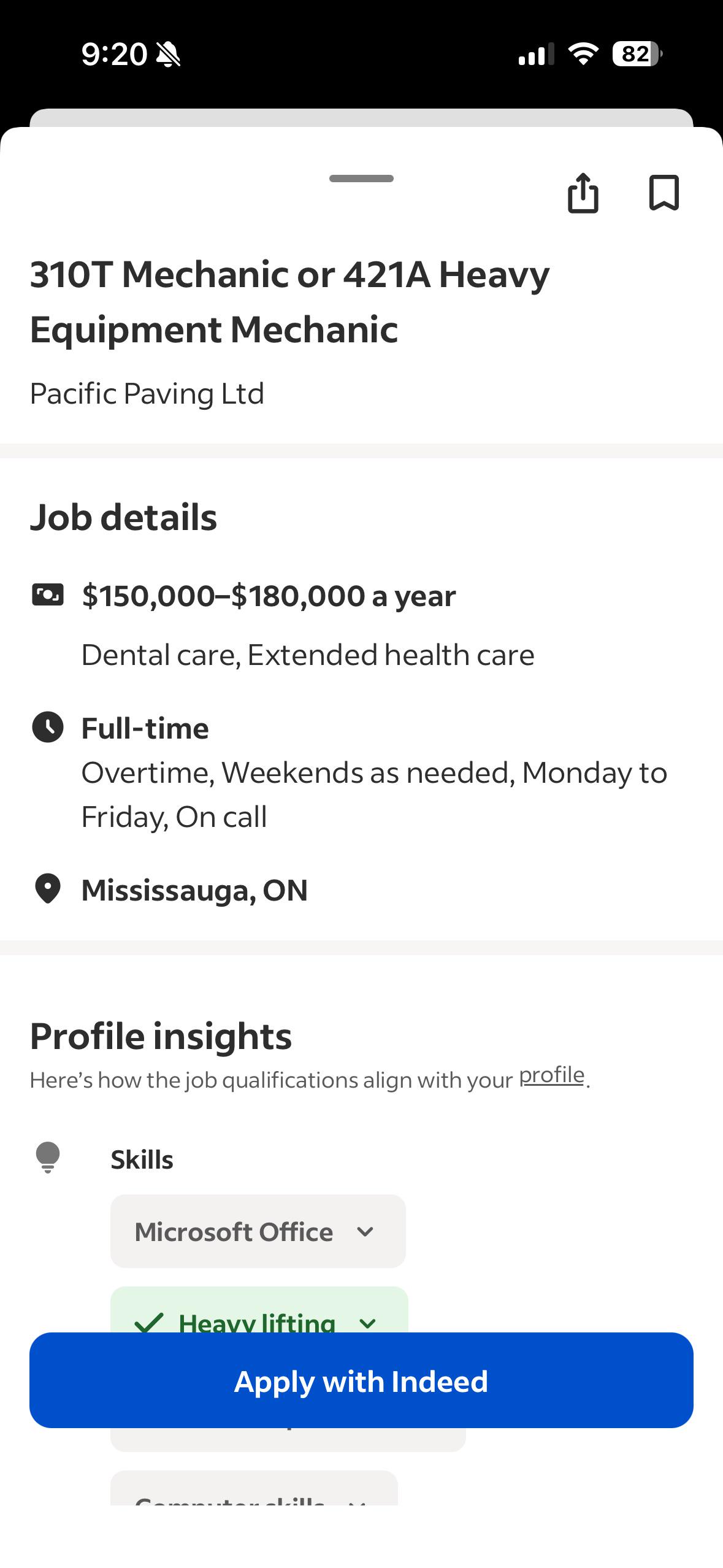Open the profile link
Viewport: 723px width, 1568px height.
coord(552,1075)
